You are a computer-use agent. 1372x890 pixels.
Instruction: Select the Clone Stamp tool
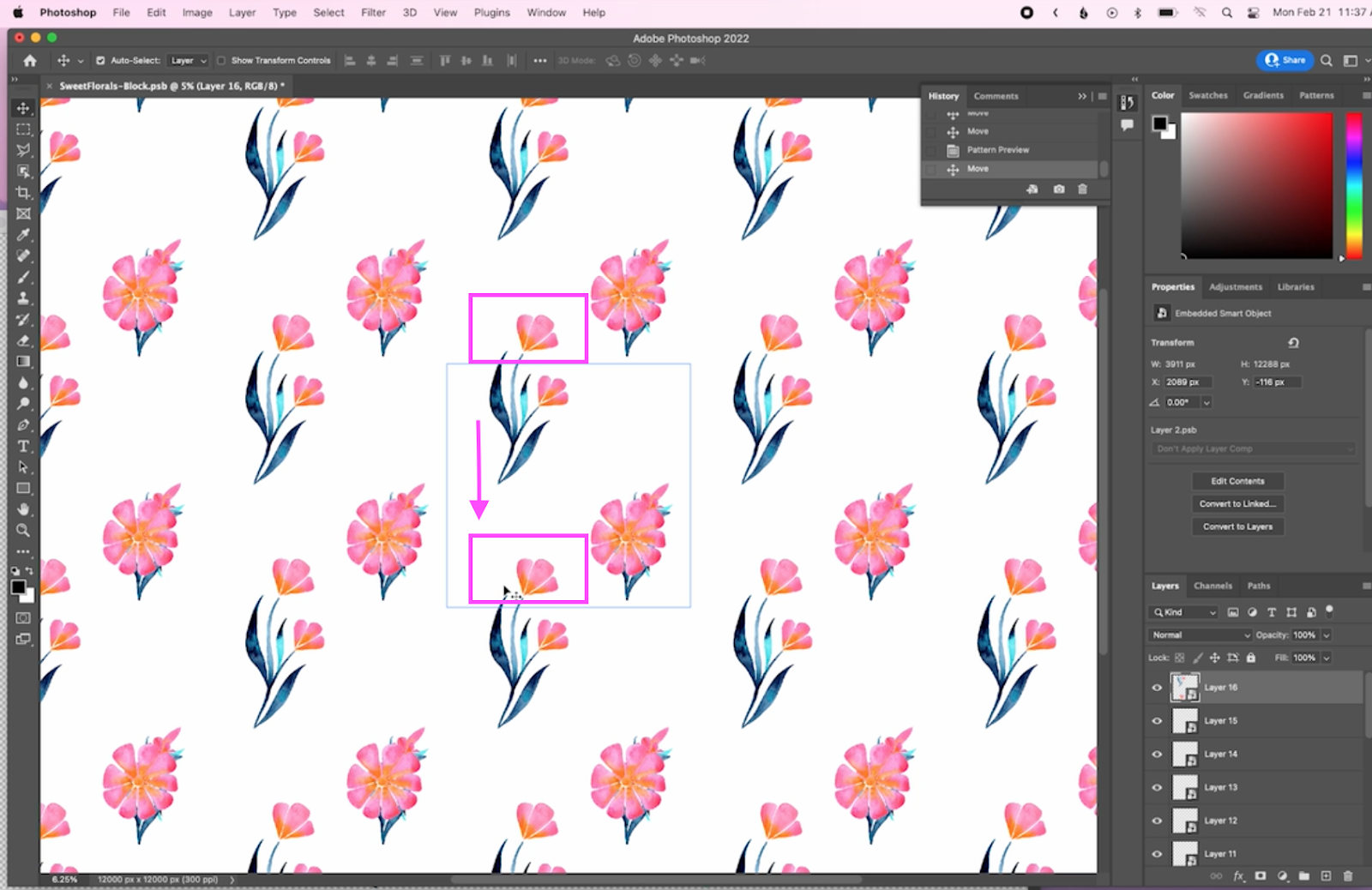coord(23,298)
